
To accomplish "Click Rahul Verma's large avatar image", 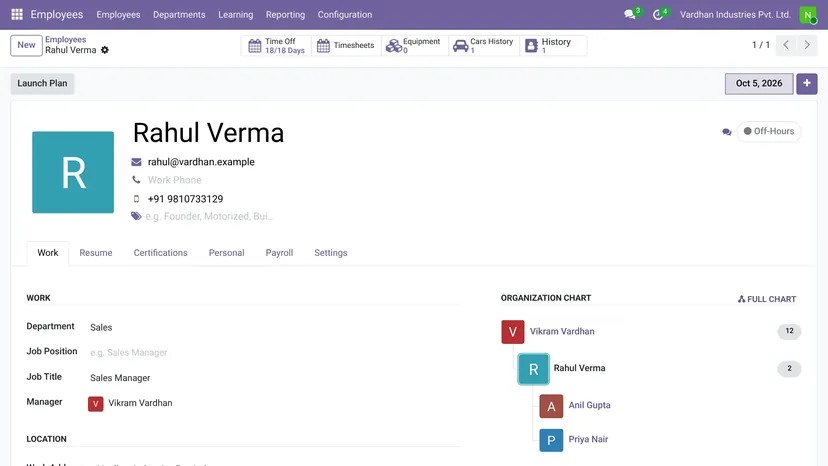I will pos(73,172).
